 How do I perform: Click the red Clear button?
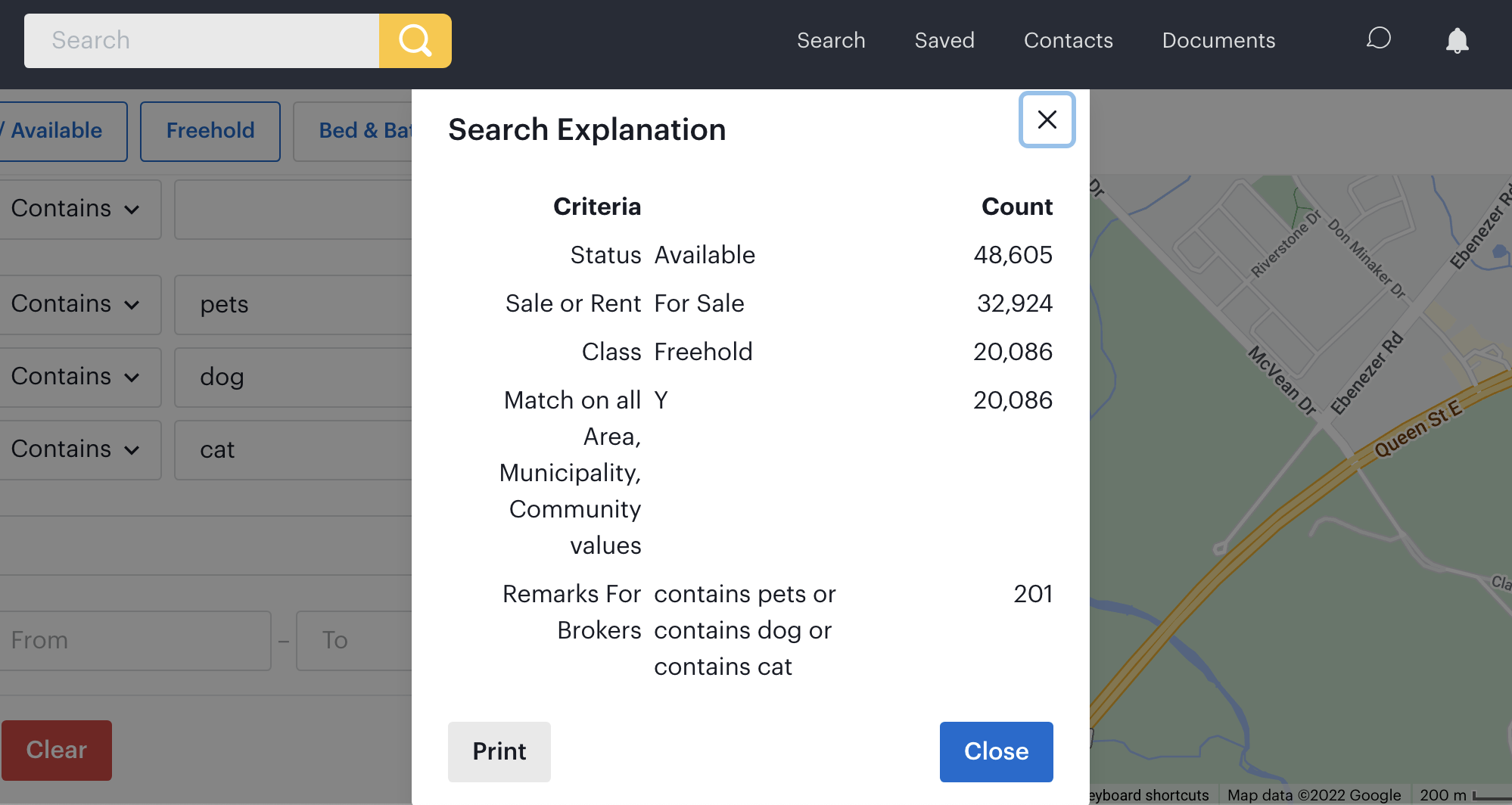(57, 750)
